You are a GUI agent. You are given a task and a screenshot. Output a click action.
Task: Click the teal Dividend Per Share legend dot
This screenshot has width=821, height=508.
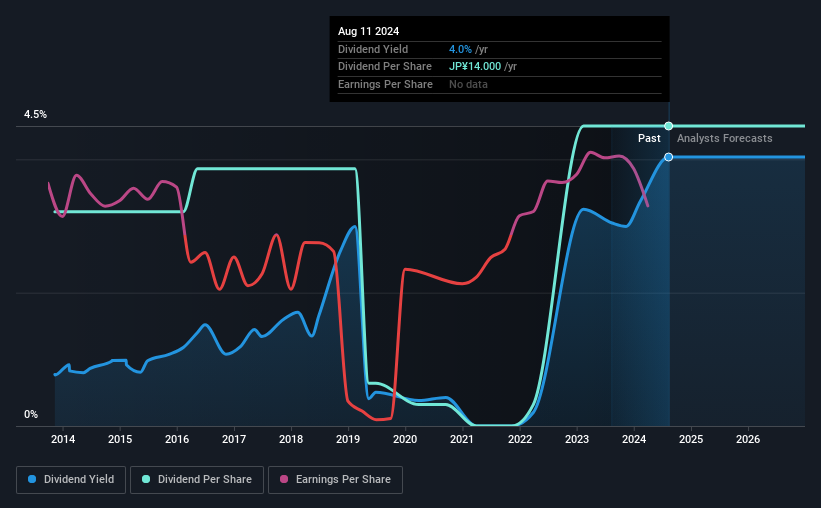tap(146, 479)
